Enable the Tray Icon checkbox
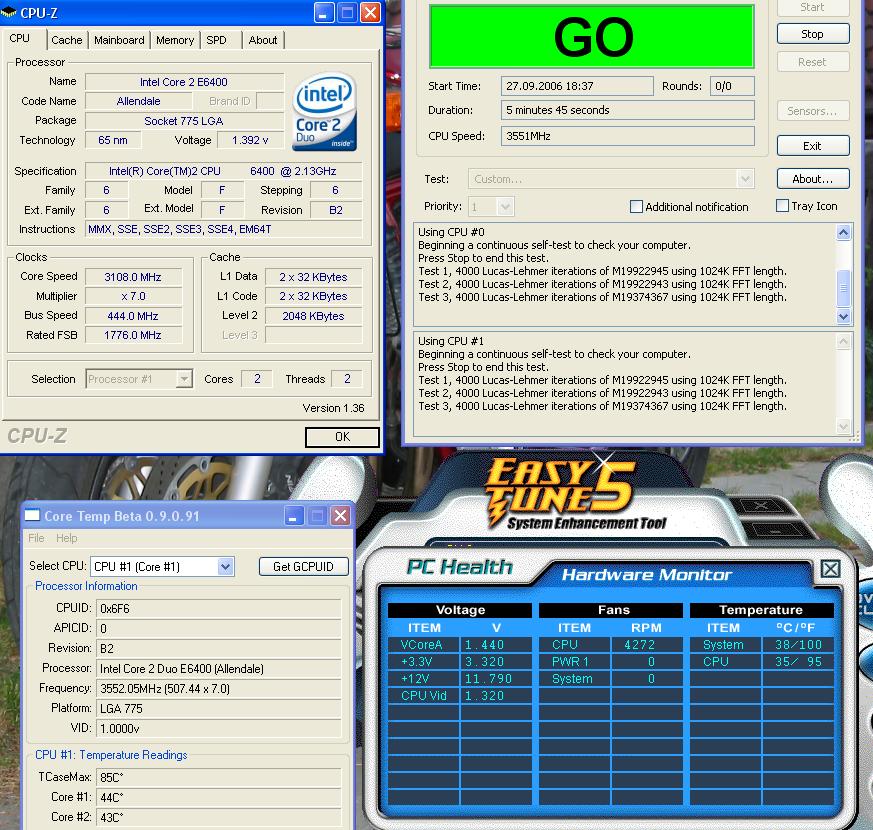 pos(782,205)
